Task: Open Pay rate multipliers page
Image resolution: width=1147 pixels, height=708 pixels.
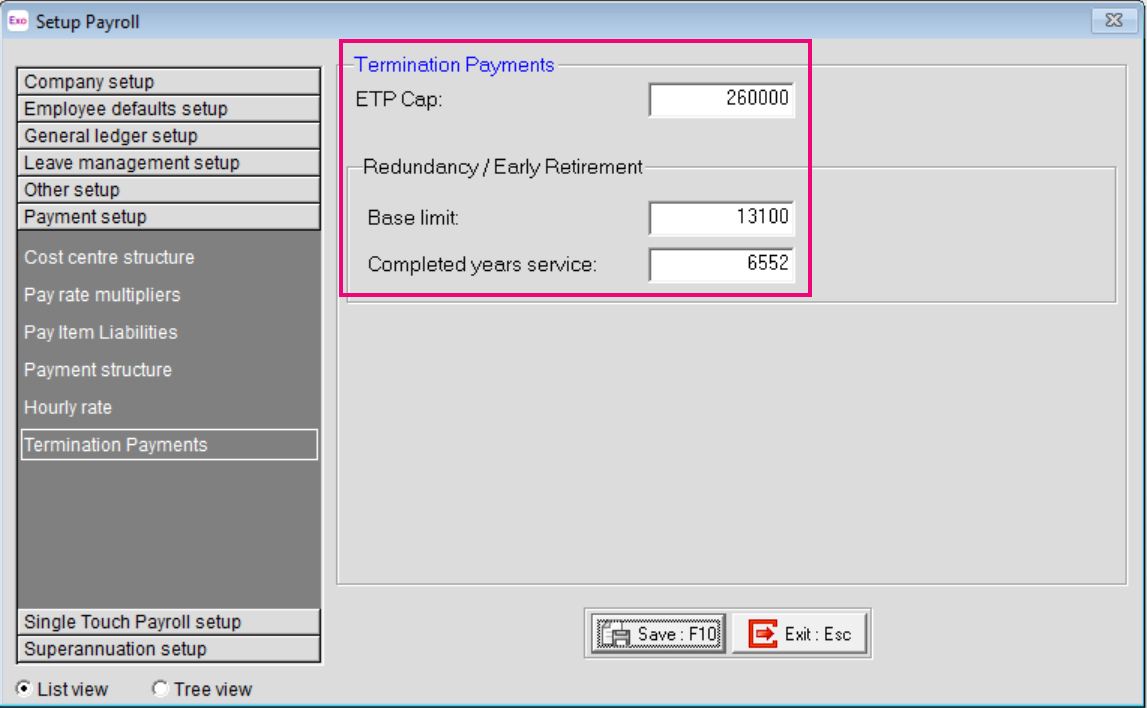Action: click(102, 295)
